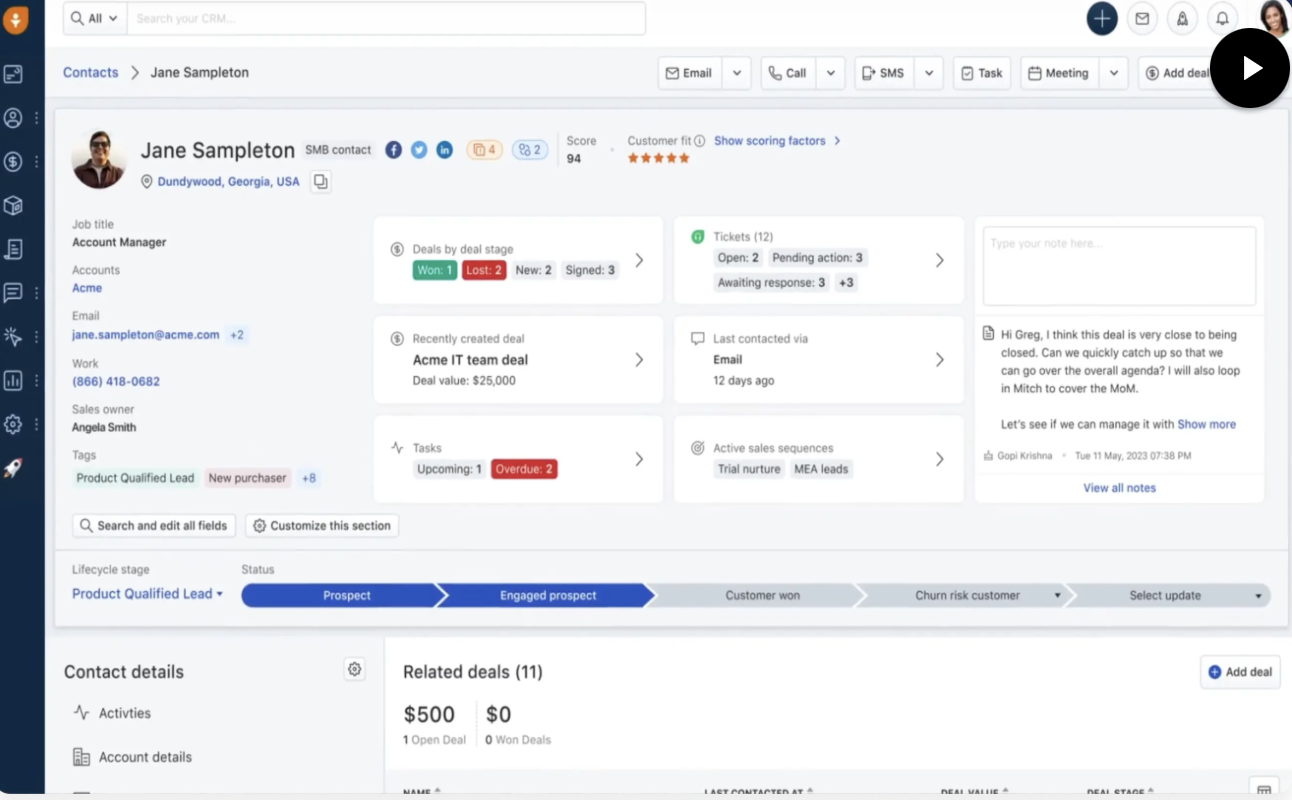The width and height of the screenshot is (1292, 800).
Task: Open Jane Sampleton's Twitter profile icon
Action: [419, 150]
